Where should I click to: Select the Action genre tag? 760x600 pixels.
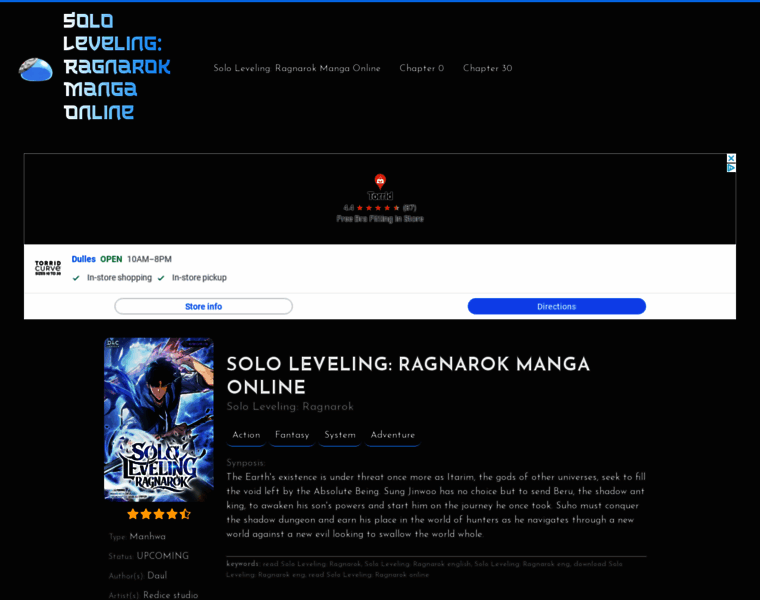(x=246, y=435)
